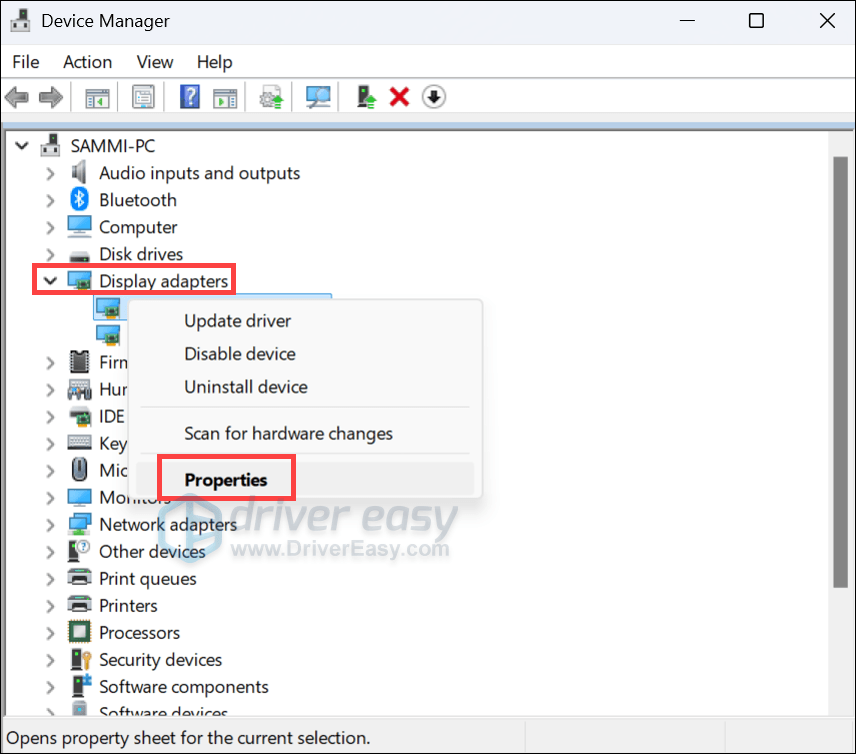Choose Properties from the context menu
Screen dimensions: 856x754
[x=226, y=480]
